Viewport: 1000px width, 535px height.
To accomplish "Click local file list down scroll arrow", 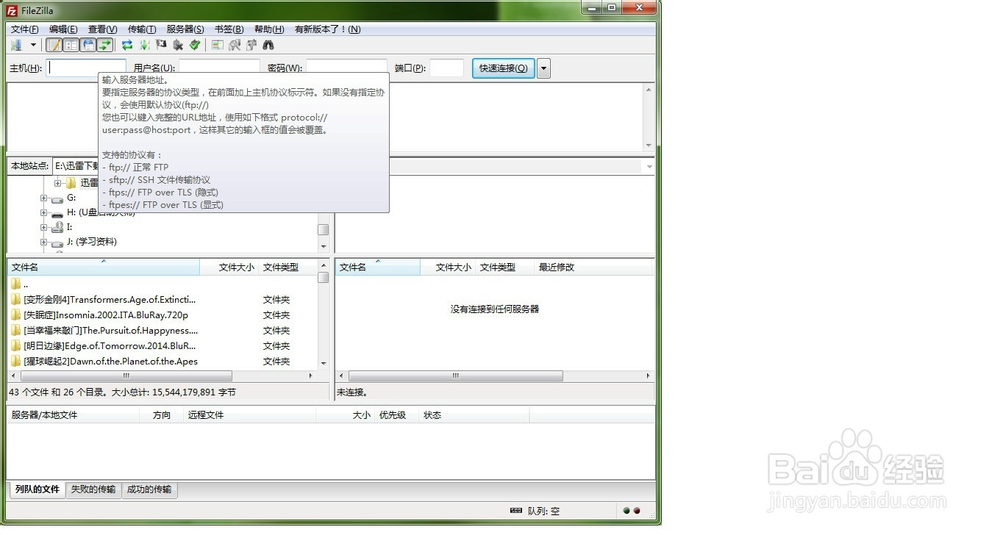I will point(323,362).
